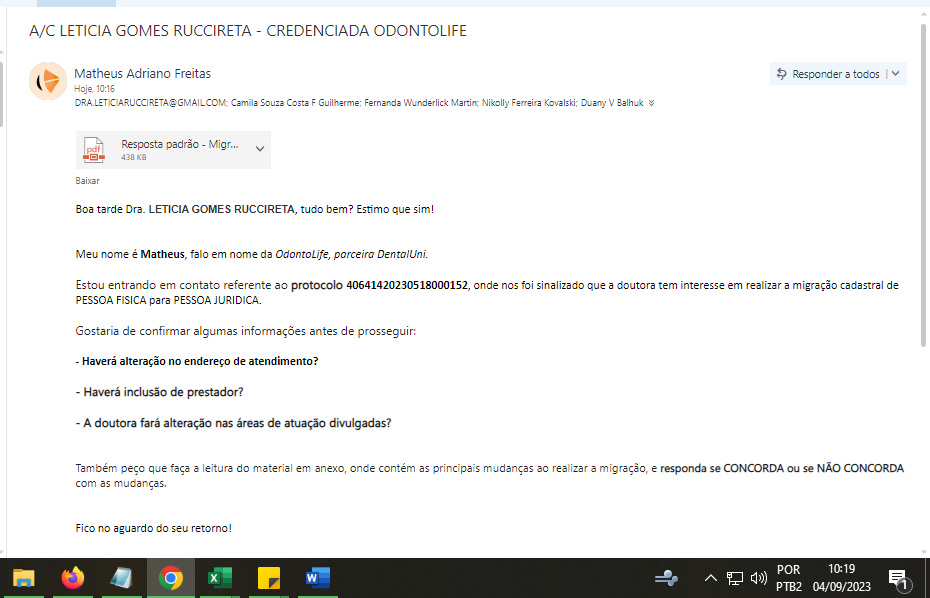The height and width of the screenshot is (598, 930).
Task: Open the reply options dropdown arrow
Action: 896,74
